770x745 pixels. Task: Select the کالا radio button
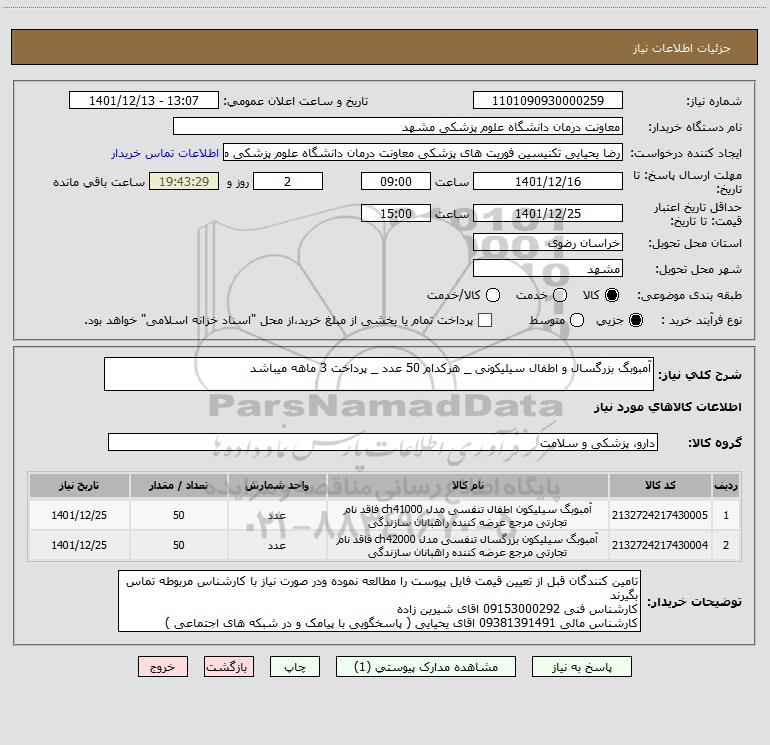tap(612, 295)
